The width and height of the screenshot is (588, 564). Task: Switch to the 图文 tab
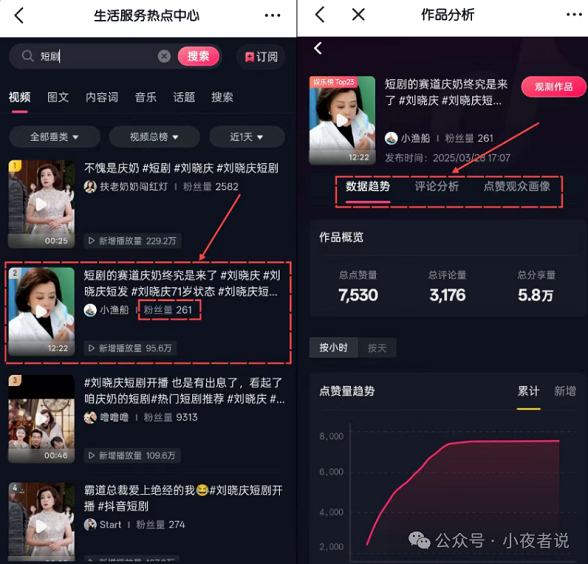[58, 98]
